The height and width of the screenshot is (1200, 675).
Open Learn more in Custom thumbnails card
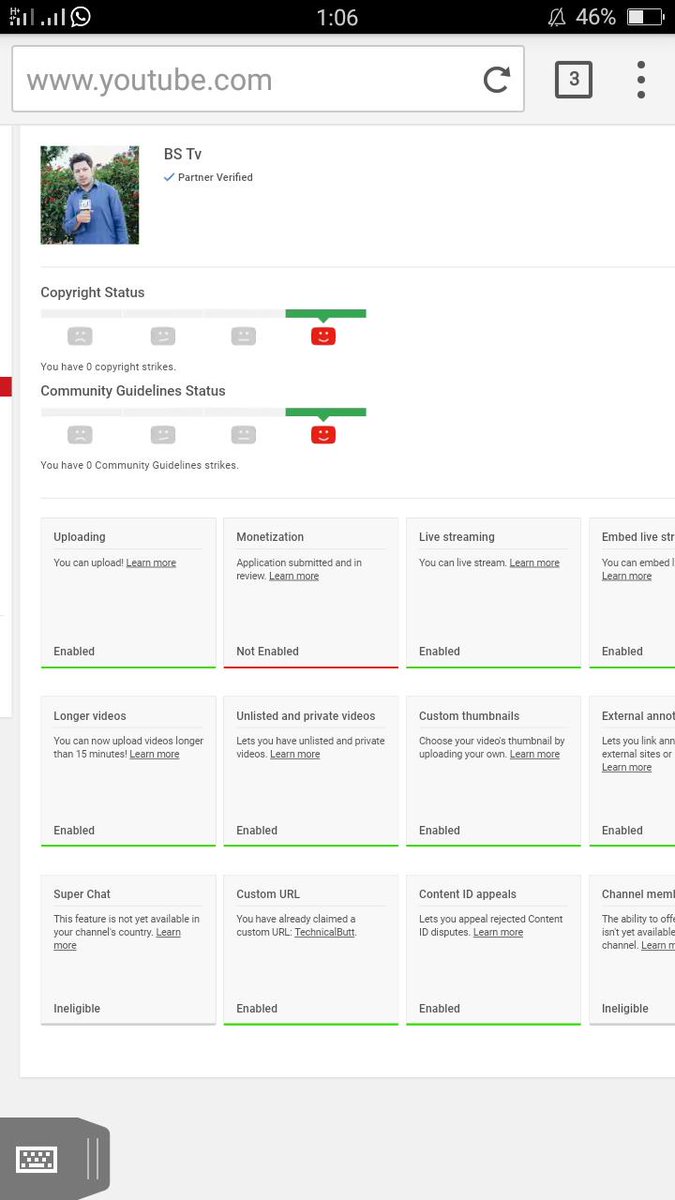coord(535,754)
